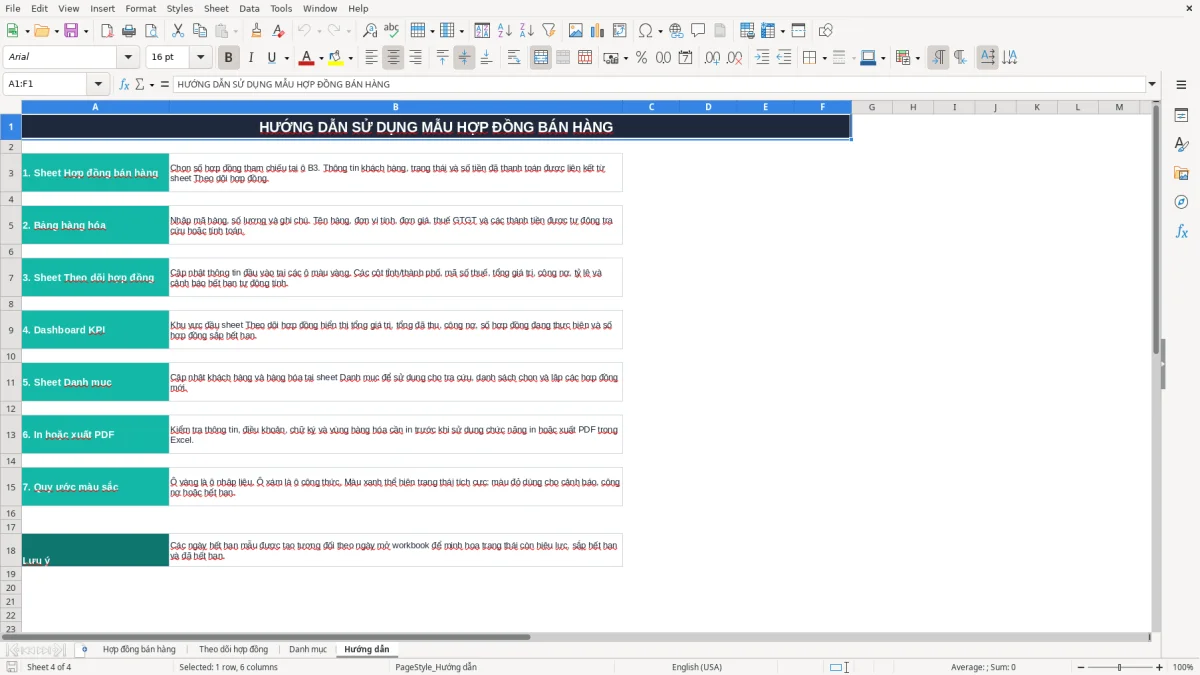Insert a hyperlink
This screenshot has width=1200, height=675.
[676, 31]
